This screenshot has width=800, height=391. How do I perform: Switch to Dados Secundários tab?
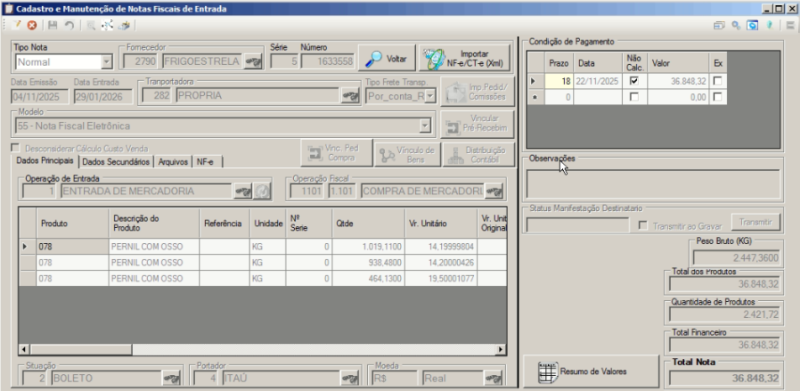pos(116,161)
